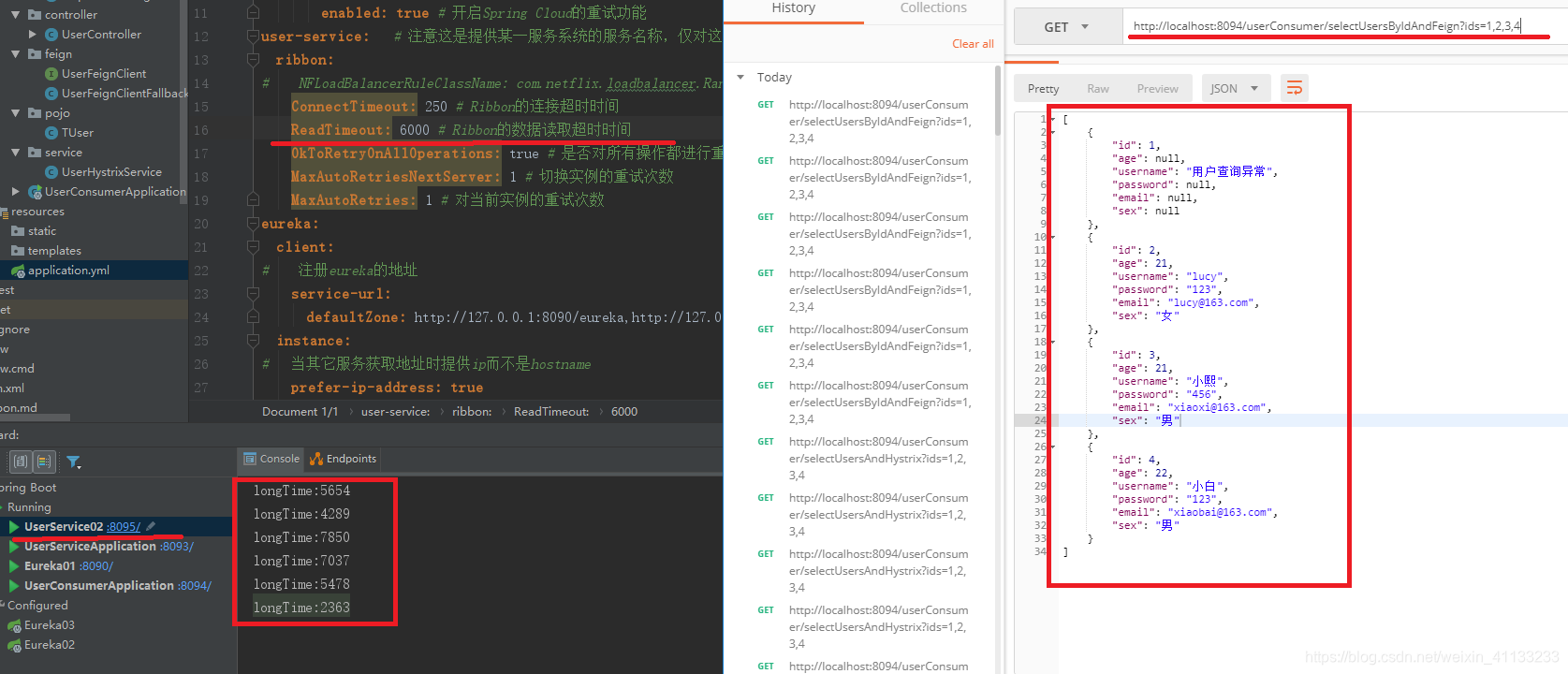1568x674 pixels.
Task: Open the Endpoints tab
Action: (x=343, y=459)
